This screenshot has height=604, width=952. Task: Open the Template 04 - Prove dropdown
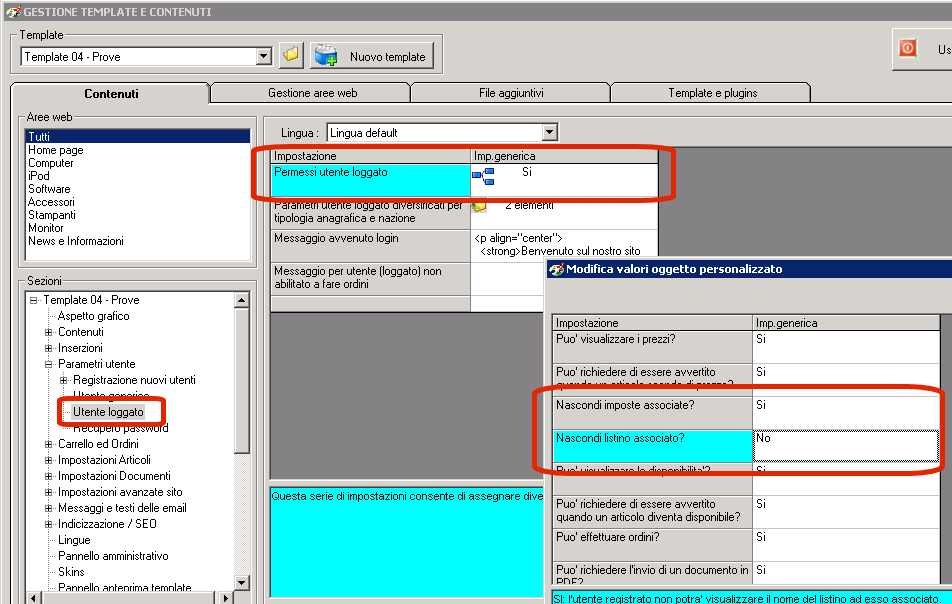point(264,56)
